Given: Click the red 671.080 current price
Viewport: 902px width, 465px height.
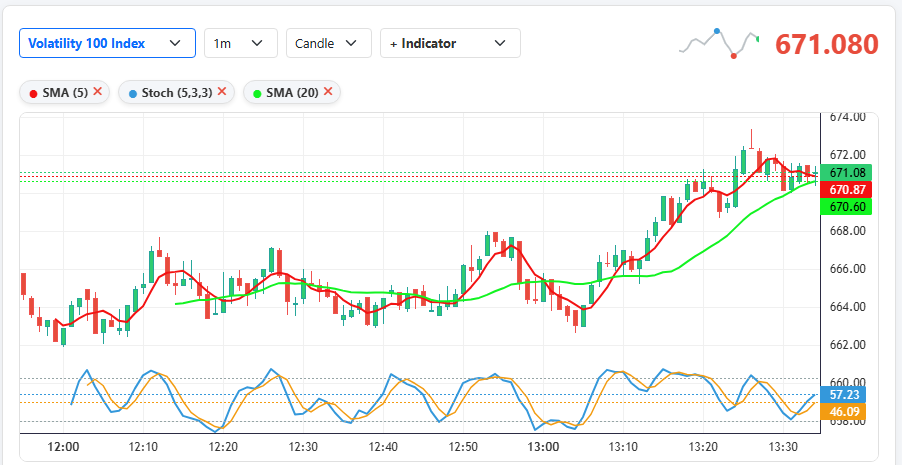Looking at the screenshot, I should tap(827, 44).
